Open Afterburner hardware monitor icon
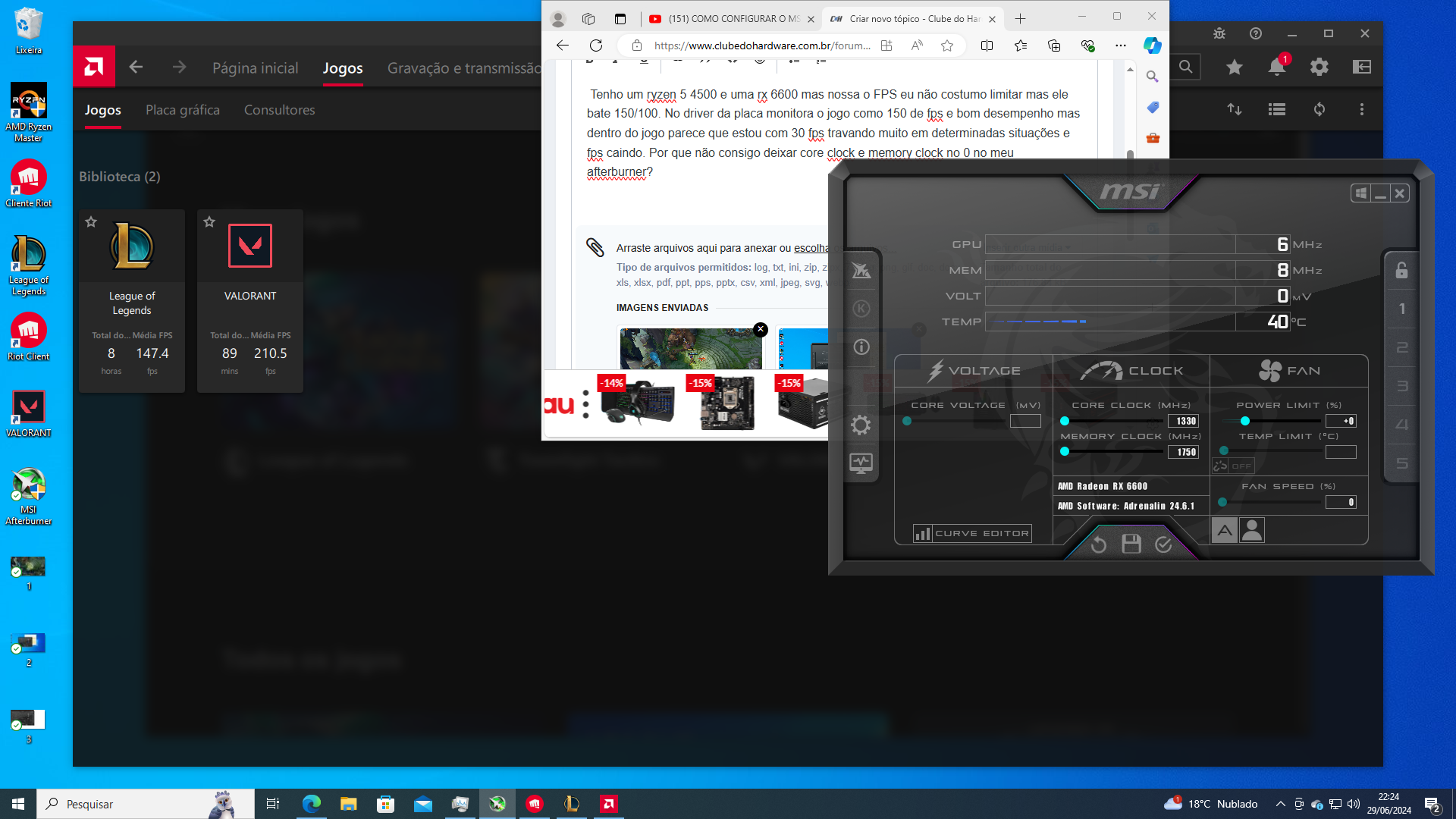 coord(861,463)
